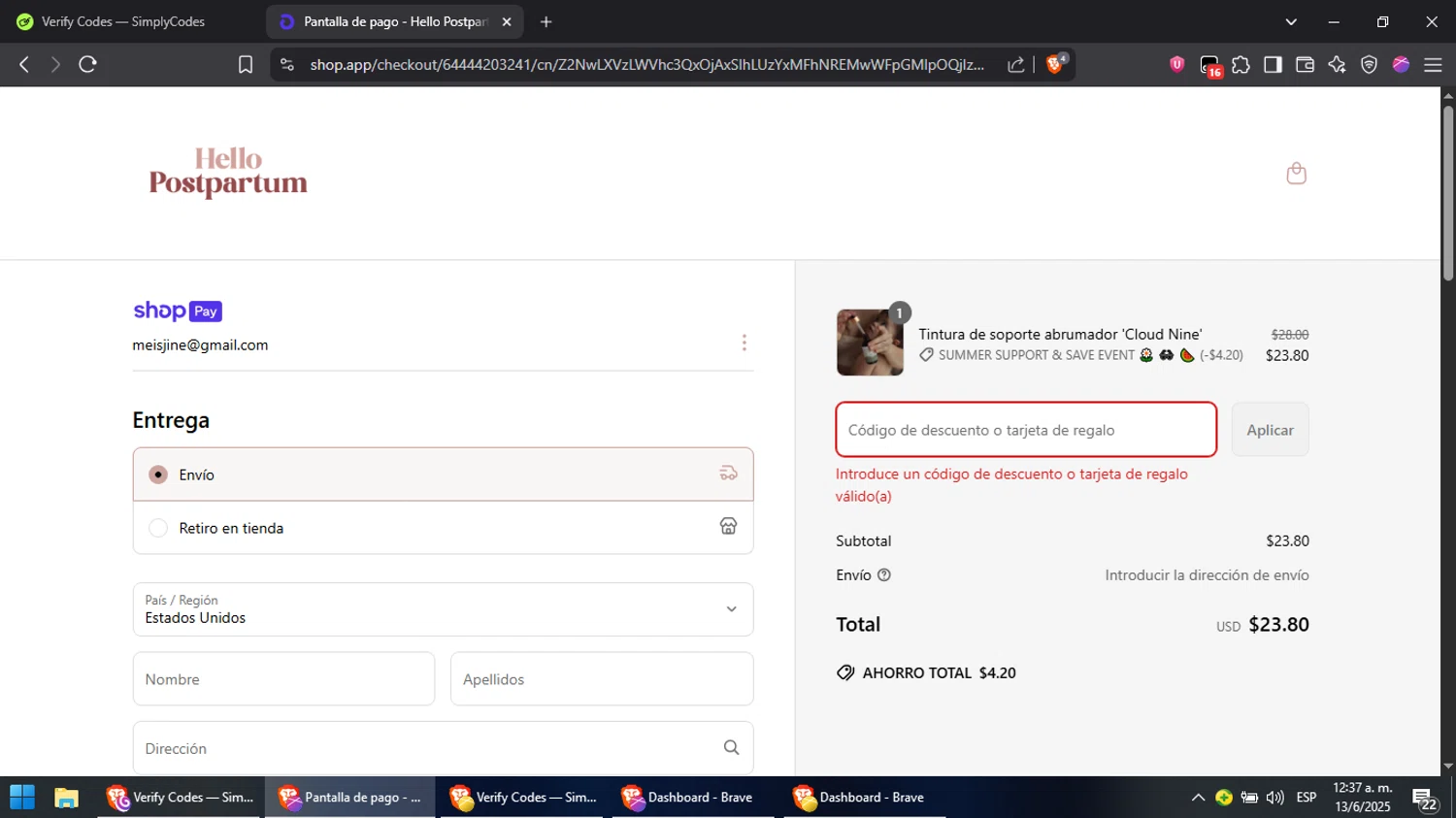Switch to first Dashboard - Brave taskbar window
The image size is (1456, 818).
688,798
